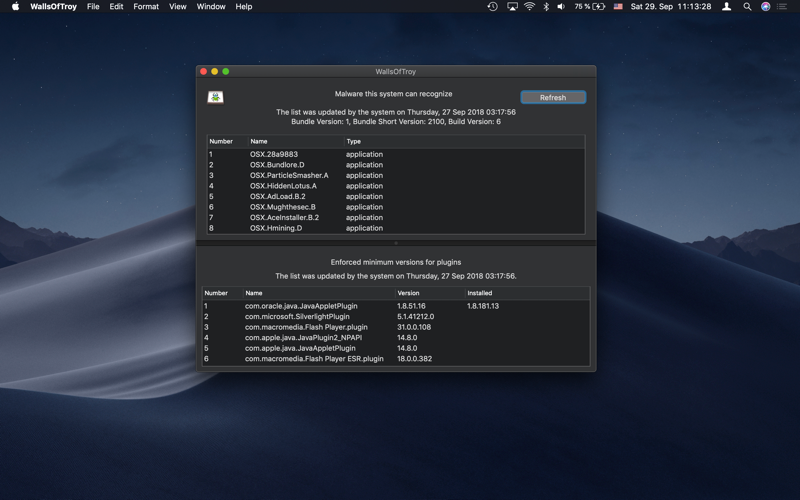This screenshot has height=500, width=800.
Task: Click 'Enforced minimum versions for plugins' heading
Action: click(x=396, y=262)
